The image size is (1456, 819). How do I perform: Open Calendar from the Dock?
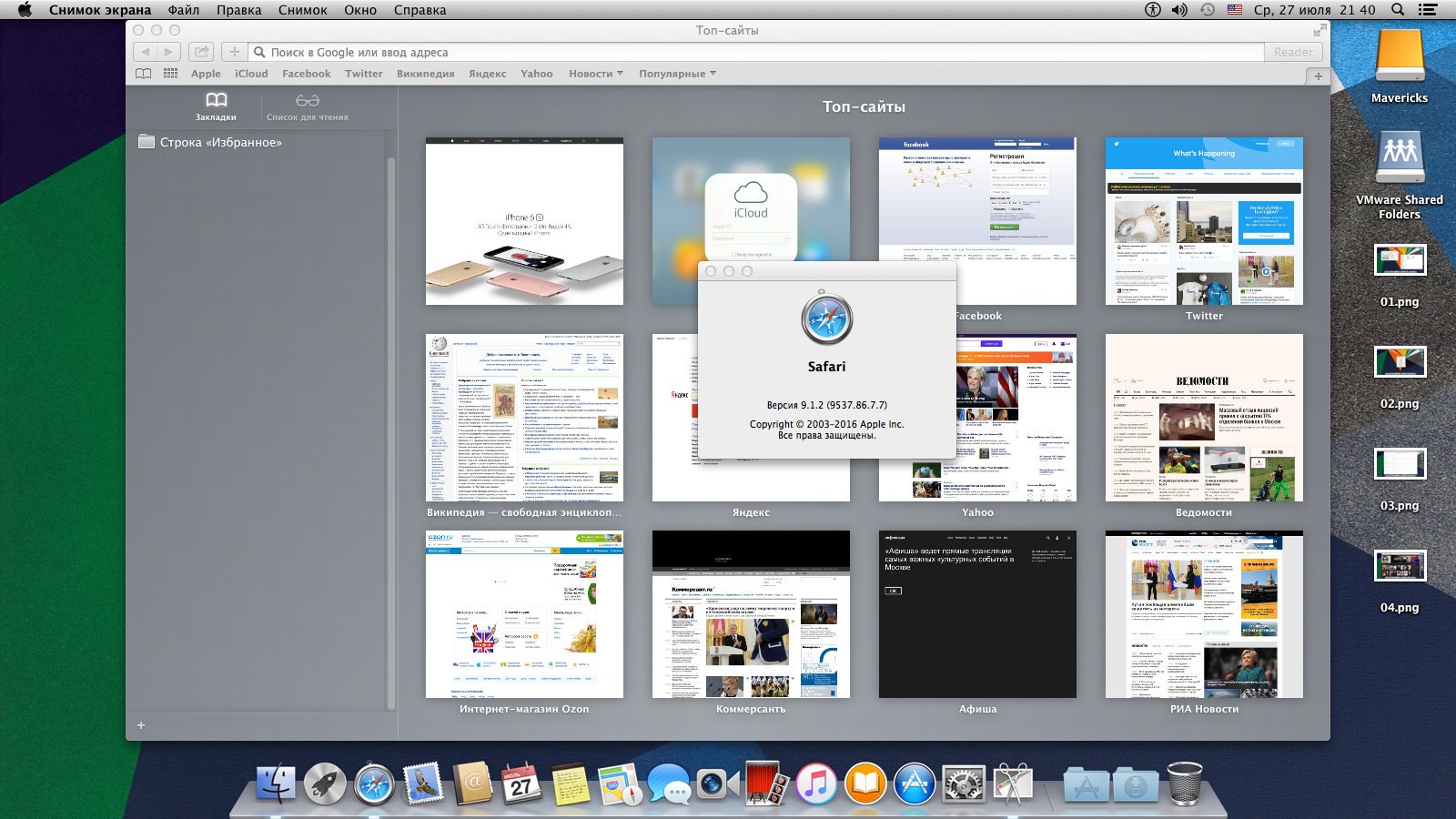[x=521, y=783]
